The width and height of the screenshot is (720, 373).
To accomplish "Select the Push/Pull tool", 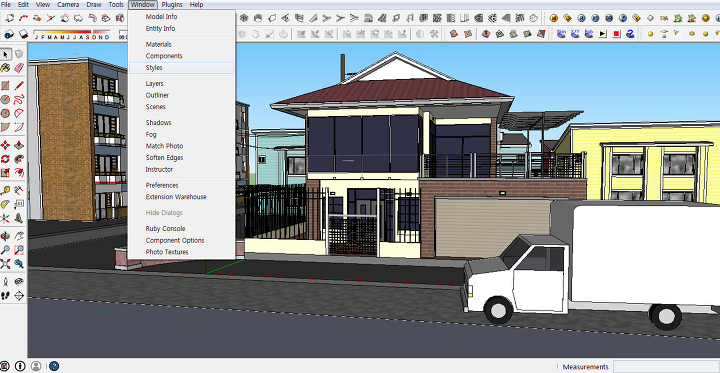I will (x=19, y=146).
